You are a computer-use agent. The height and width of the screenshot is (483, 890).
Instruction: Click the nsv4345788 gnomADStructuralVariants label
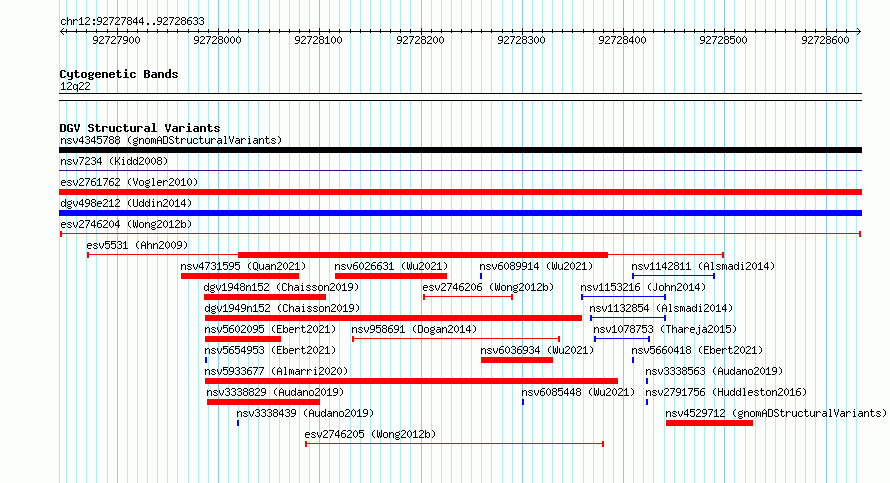point(171,140)
